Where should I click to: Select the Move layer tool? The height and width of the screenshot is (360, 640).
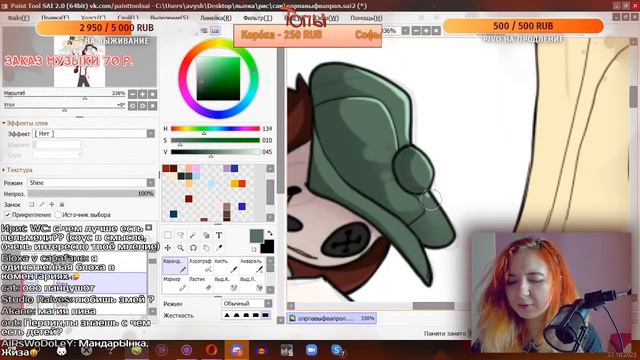pyautogui.click(x=168, y=248)
